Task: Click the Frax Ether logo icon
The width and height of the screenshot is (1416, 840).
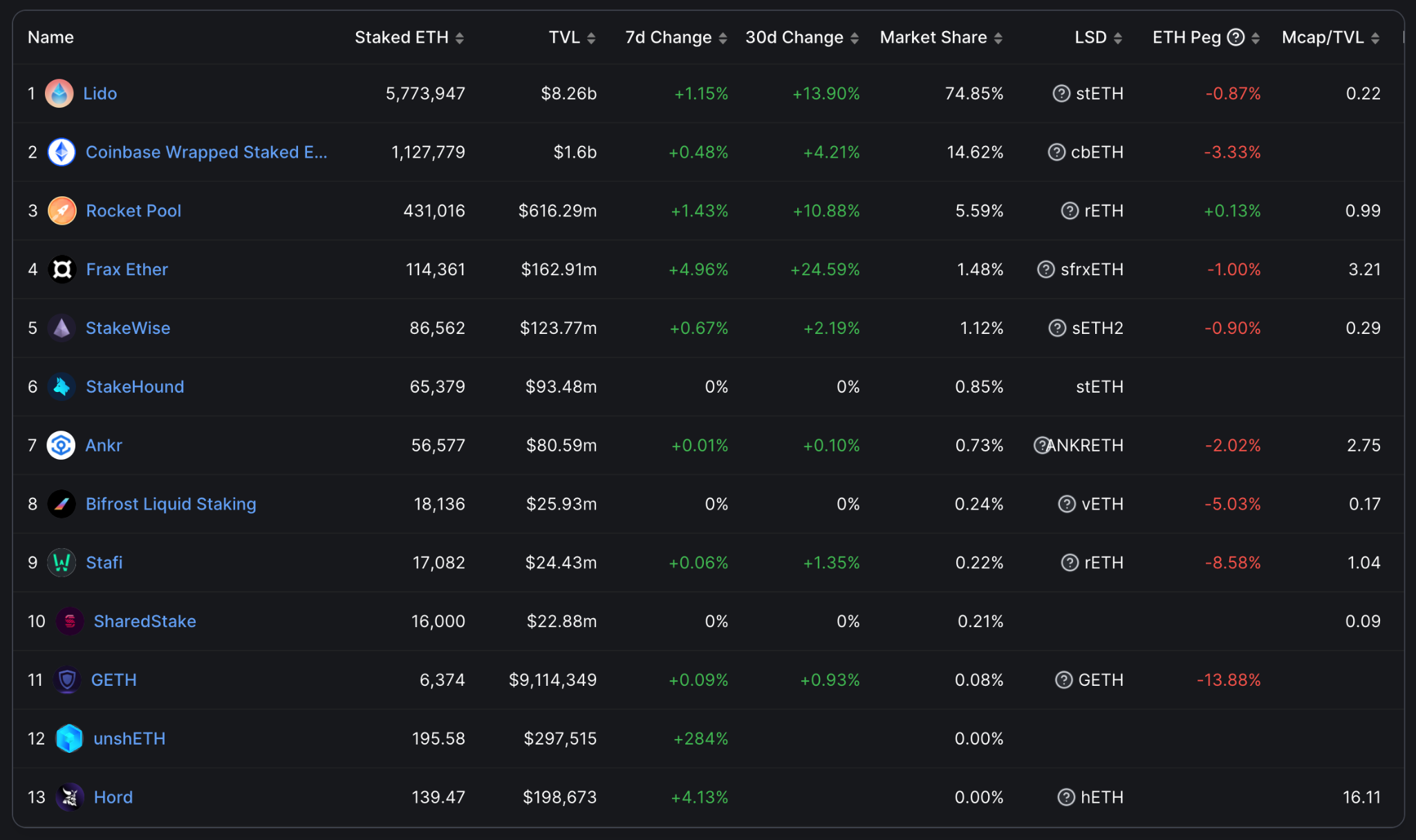Action: tap(62, 270)
